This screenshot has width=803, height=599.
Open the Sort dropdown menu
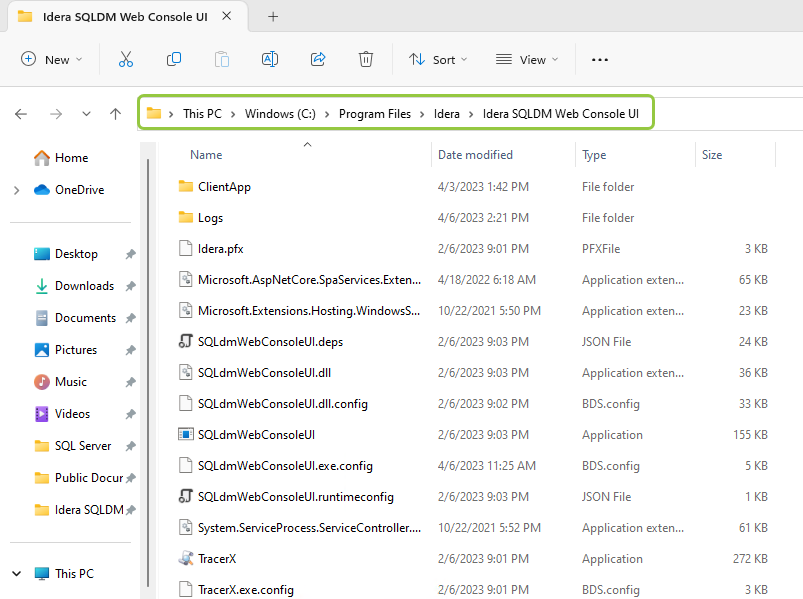(x=438, y=60)
